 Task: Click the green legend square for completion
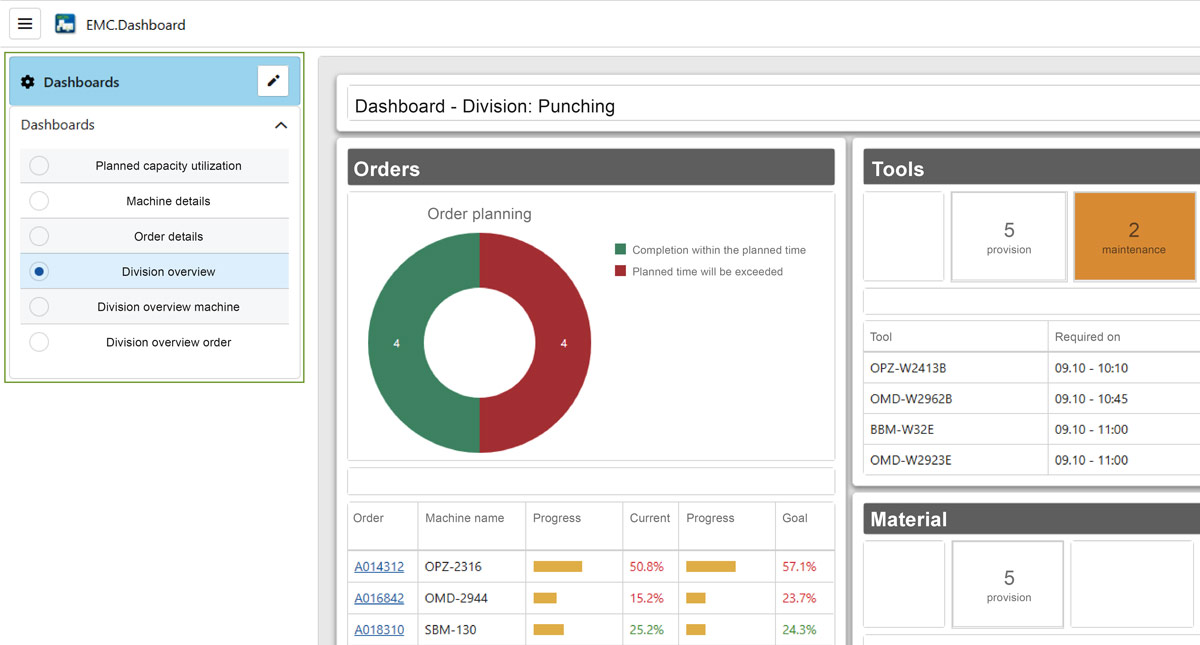[620, 250]
